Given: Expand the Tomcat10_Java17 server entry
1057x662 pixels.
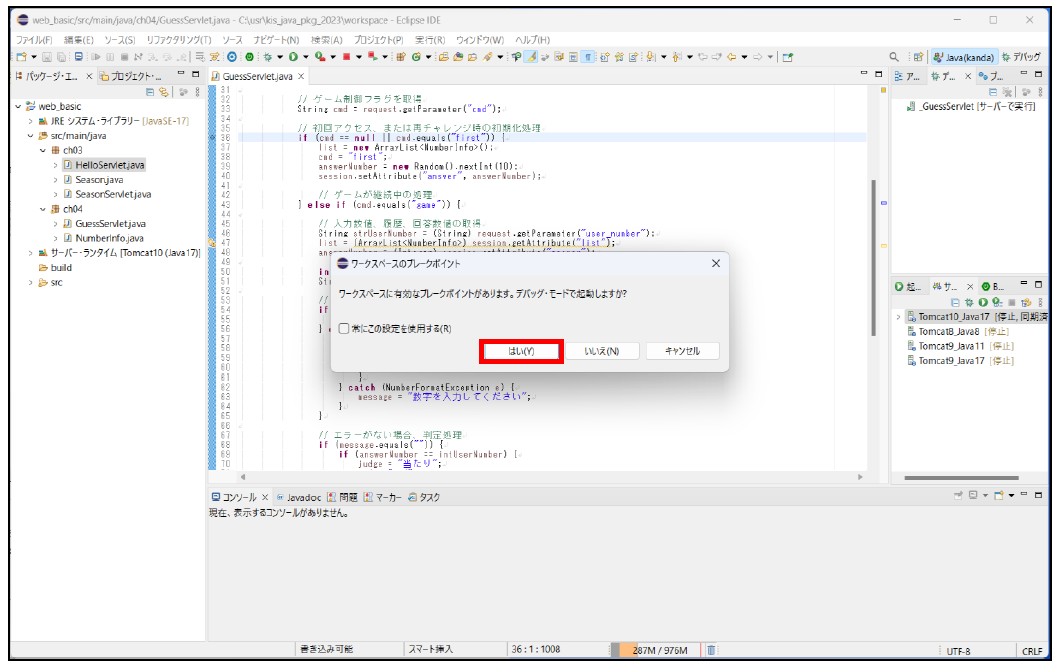Looking at the screenshot, I should coord(898,317).
